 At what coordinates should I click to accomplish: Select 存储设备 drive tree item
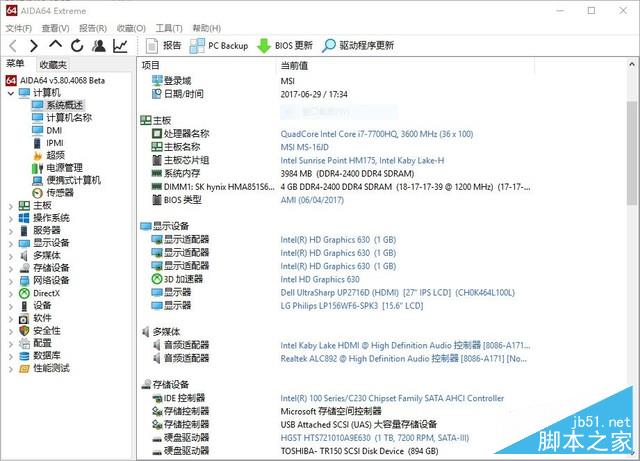(51, 268)
